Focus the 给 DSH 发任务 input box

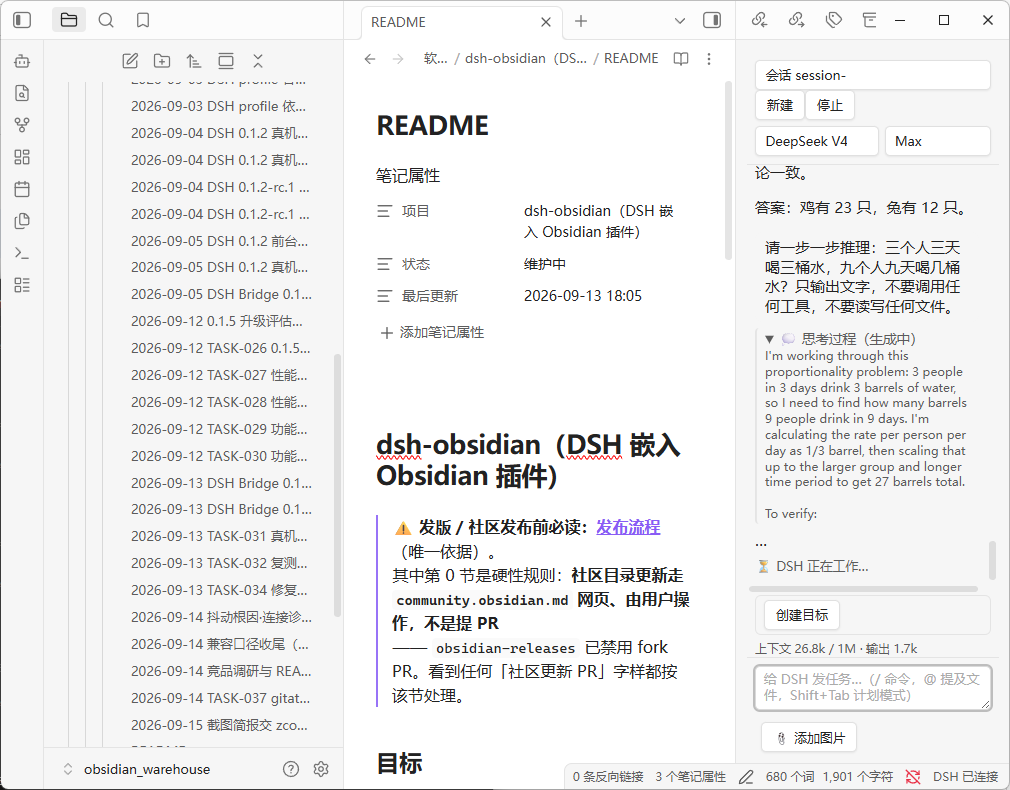(873, 688)
